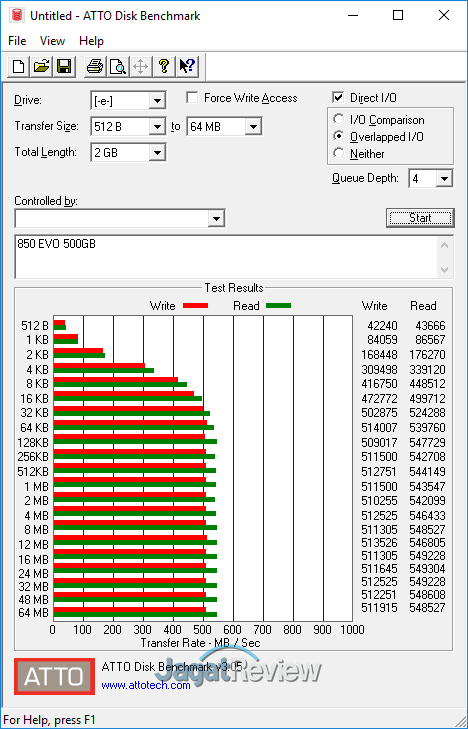The height and width of the screenshot is (729, 468).
Task: Click the read value 547729
Action: pyautogui.click(x=428, y=443)
